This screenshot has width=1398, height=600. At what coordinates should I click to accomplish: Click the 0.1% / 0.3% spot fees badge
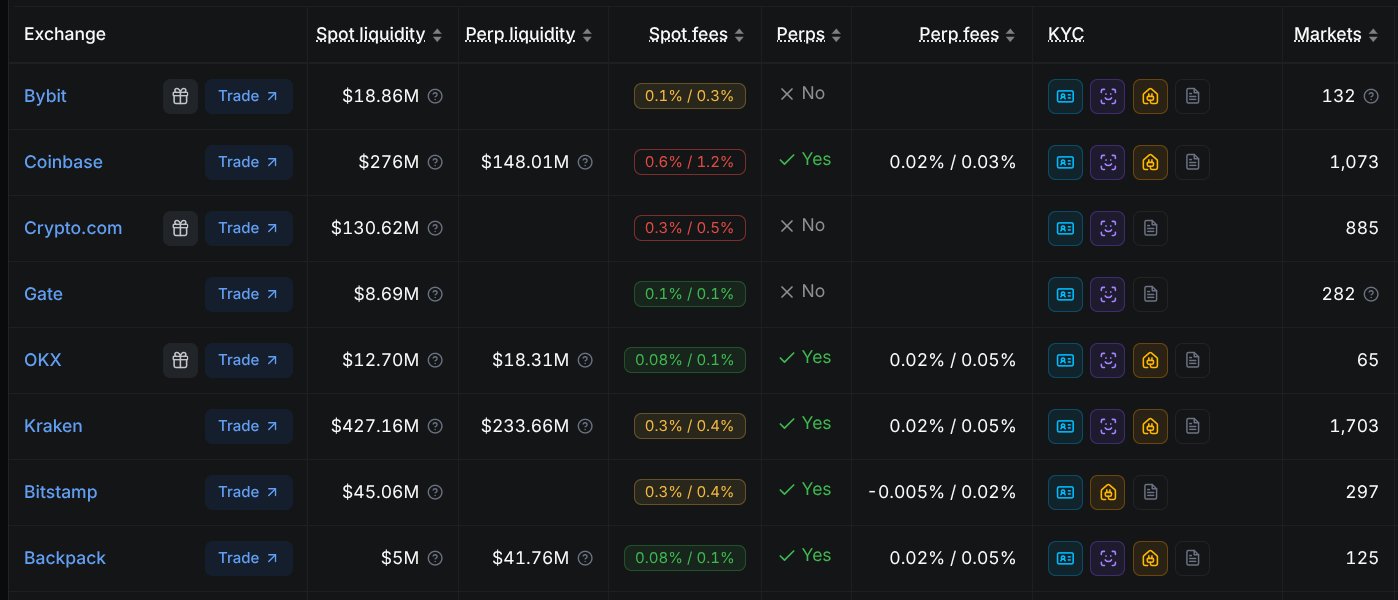tap(690, 96)
